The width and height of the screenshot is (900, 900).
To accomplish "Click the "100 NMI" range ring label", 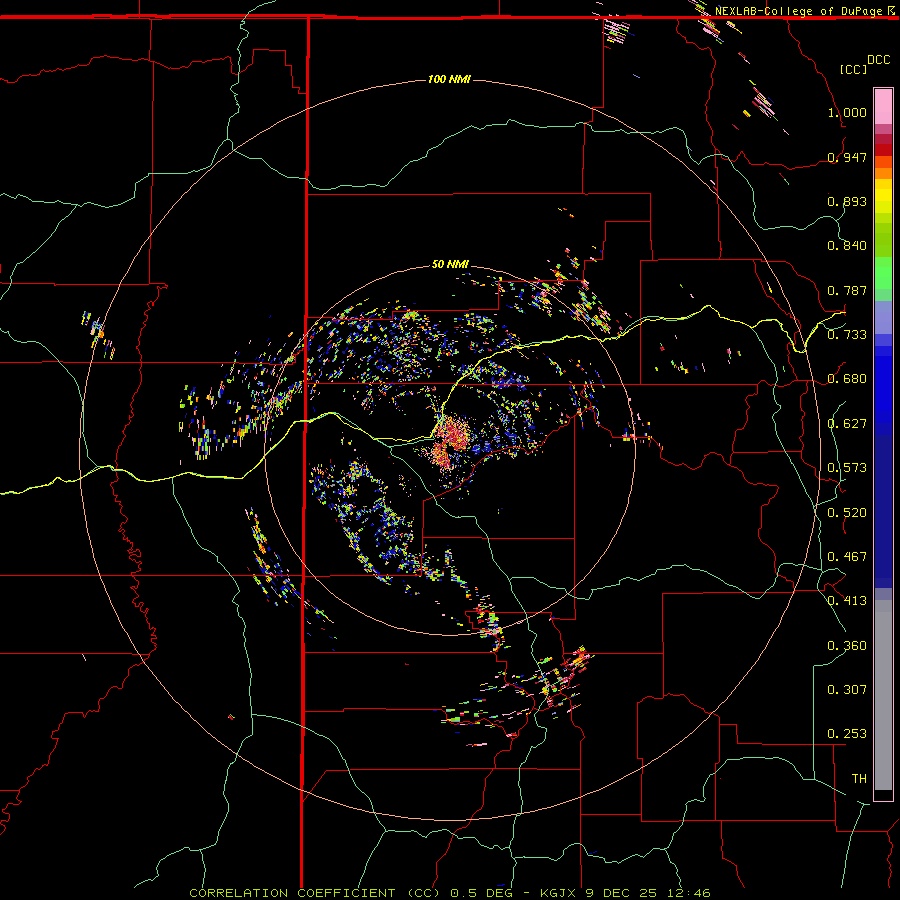I will (x=449, y=79).
